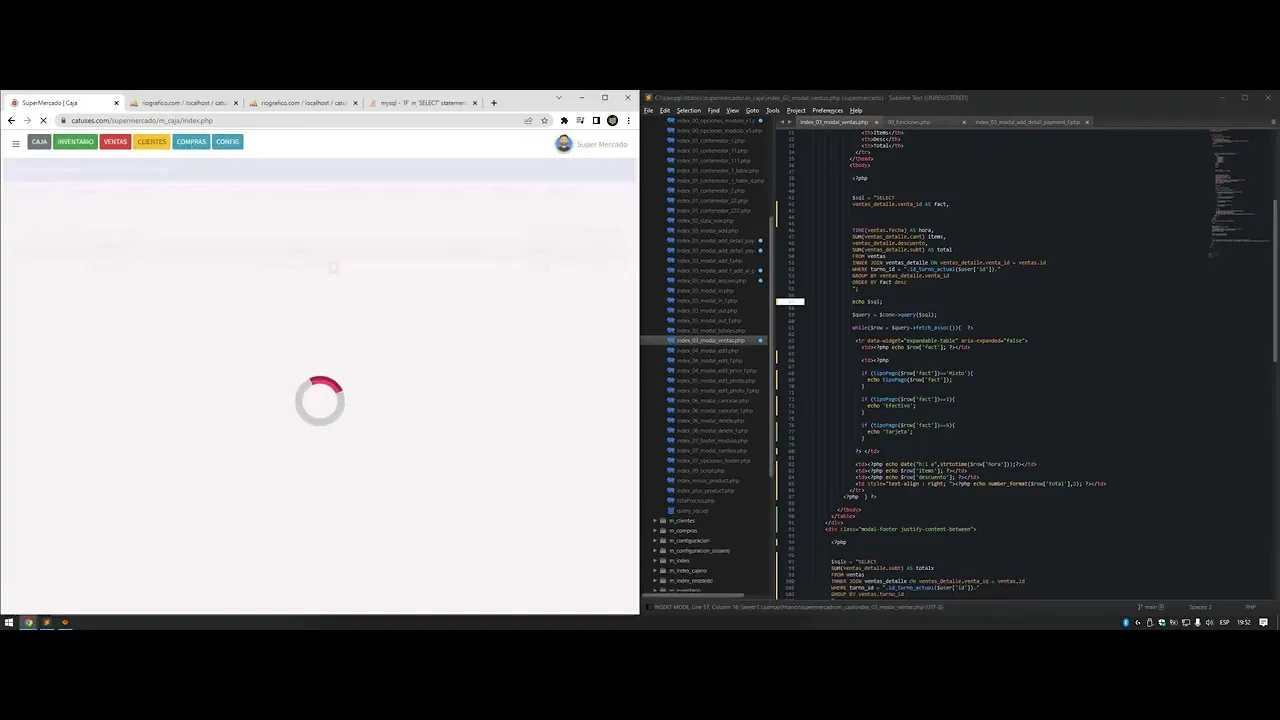The width and height of the screenshot is (1280, 720).
Task: Open the Chrome side panel icon
Action: click(x=596, y=120)
